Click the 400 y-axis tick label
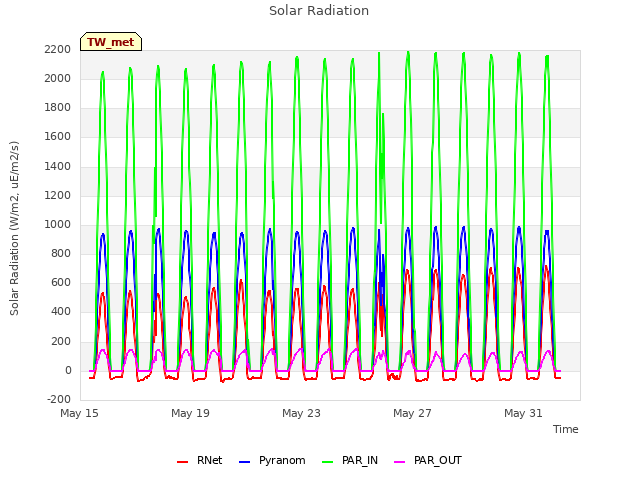This screenshot has width=640, height=480. point(61,312)
